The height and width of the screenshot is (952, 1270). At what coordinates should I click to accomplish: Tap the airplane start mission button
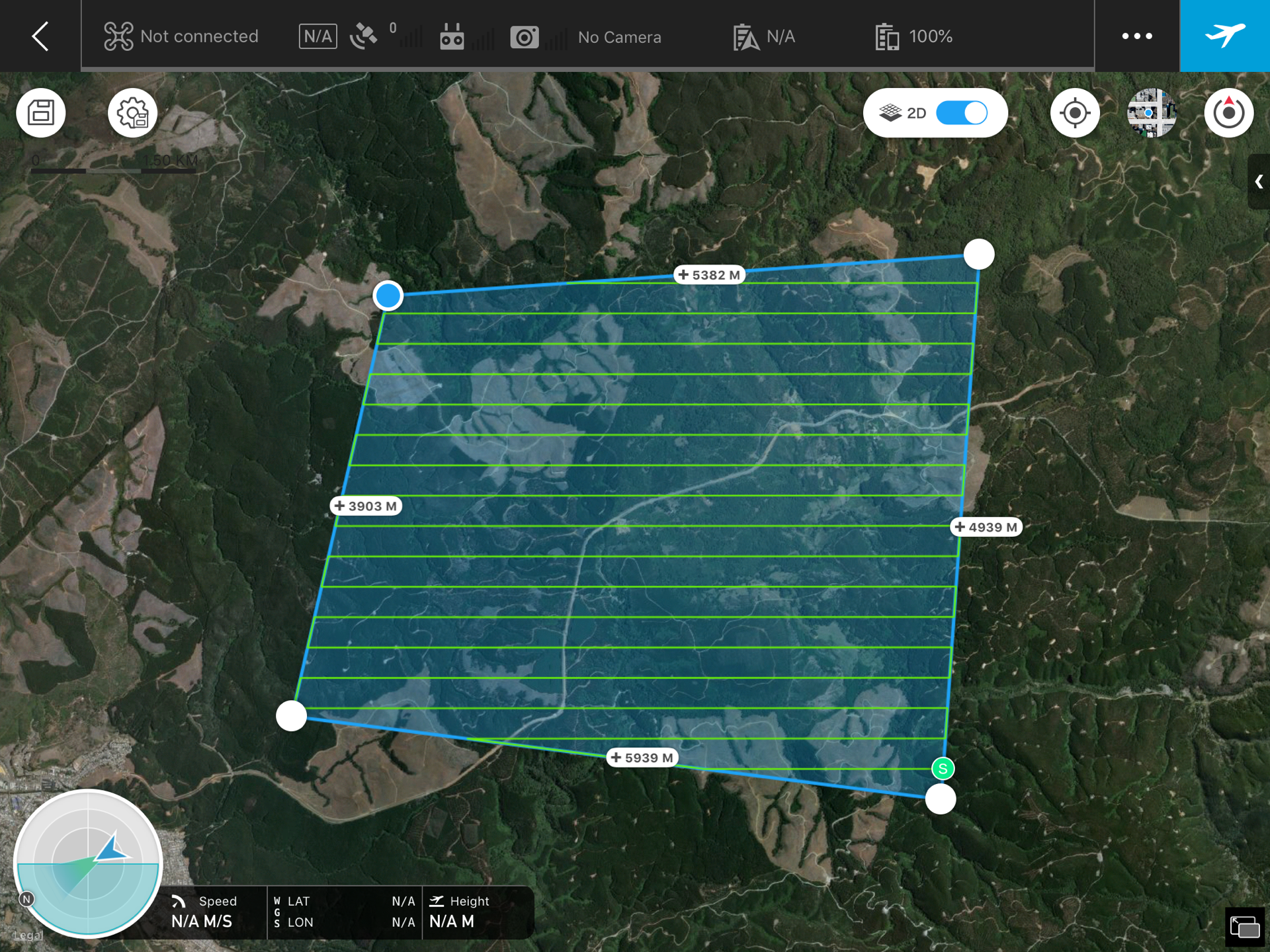click(1224, 36)
